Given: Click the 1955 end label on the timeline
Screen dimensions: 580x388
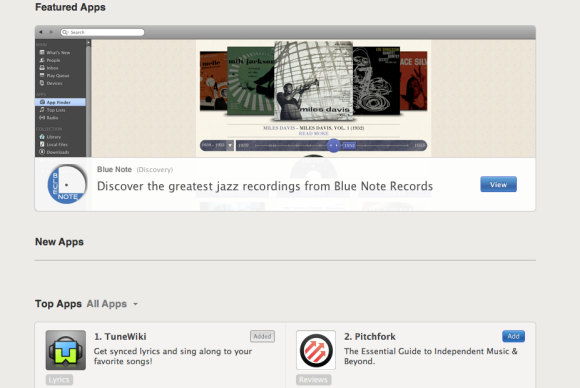Looking at the screenshot, I should coord(419,145).
